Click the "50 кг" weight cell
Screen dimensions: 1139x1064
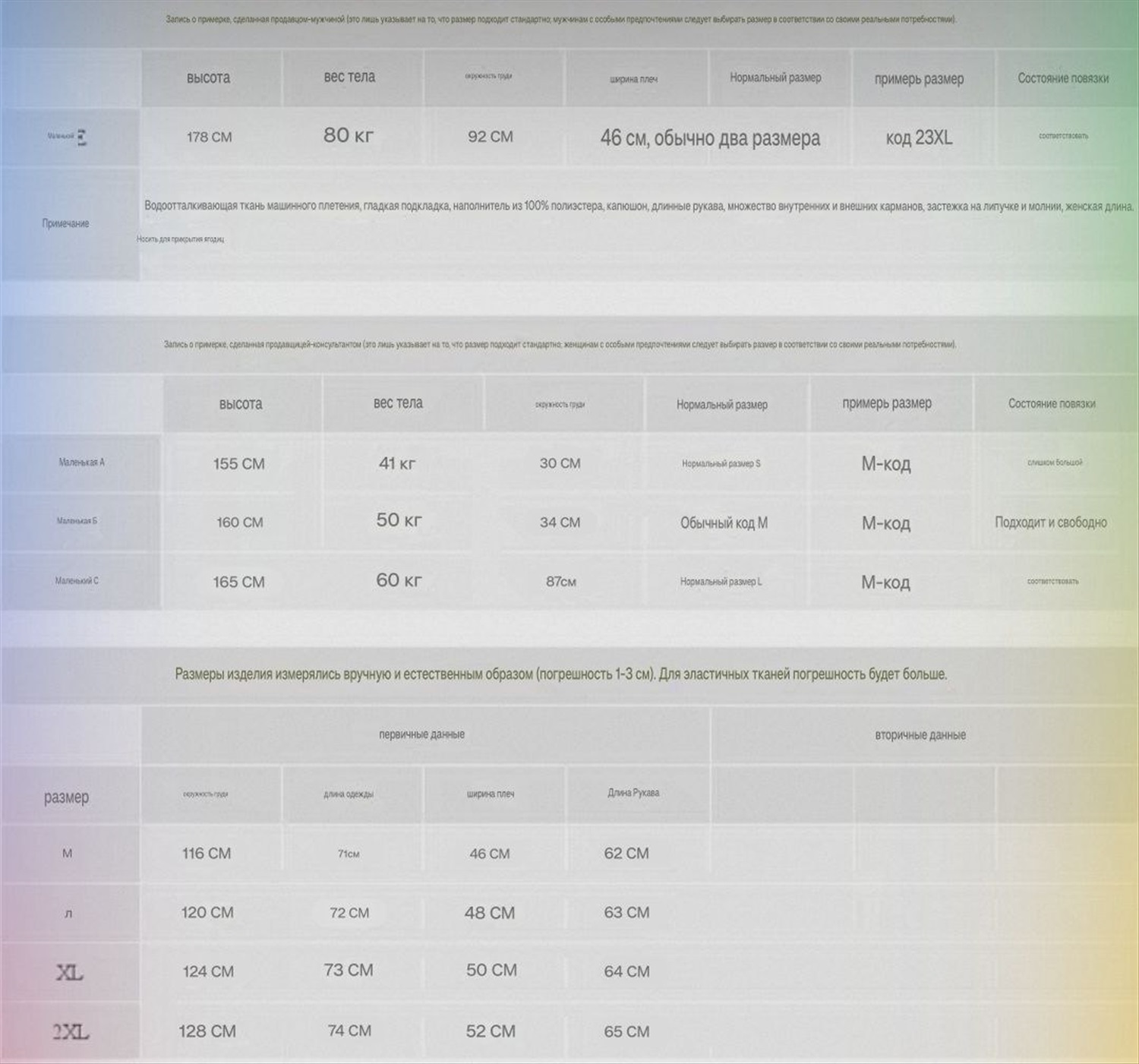pos(399,521)
